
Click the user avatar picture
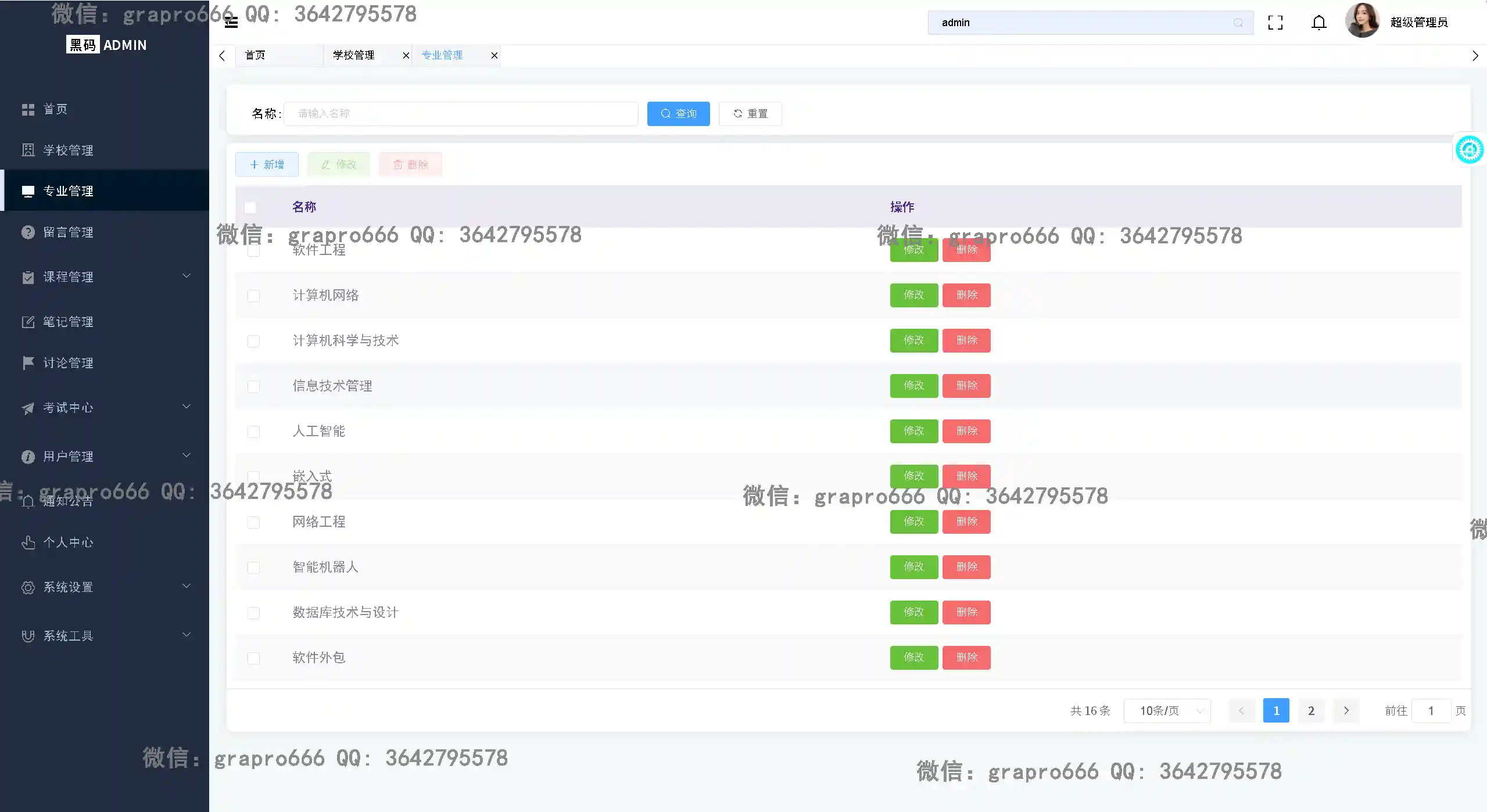coord(1361,21)
